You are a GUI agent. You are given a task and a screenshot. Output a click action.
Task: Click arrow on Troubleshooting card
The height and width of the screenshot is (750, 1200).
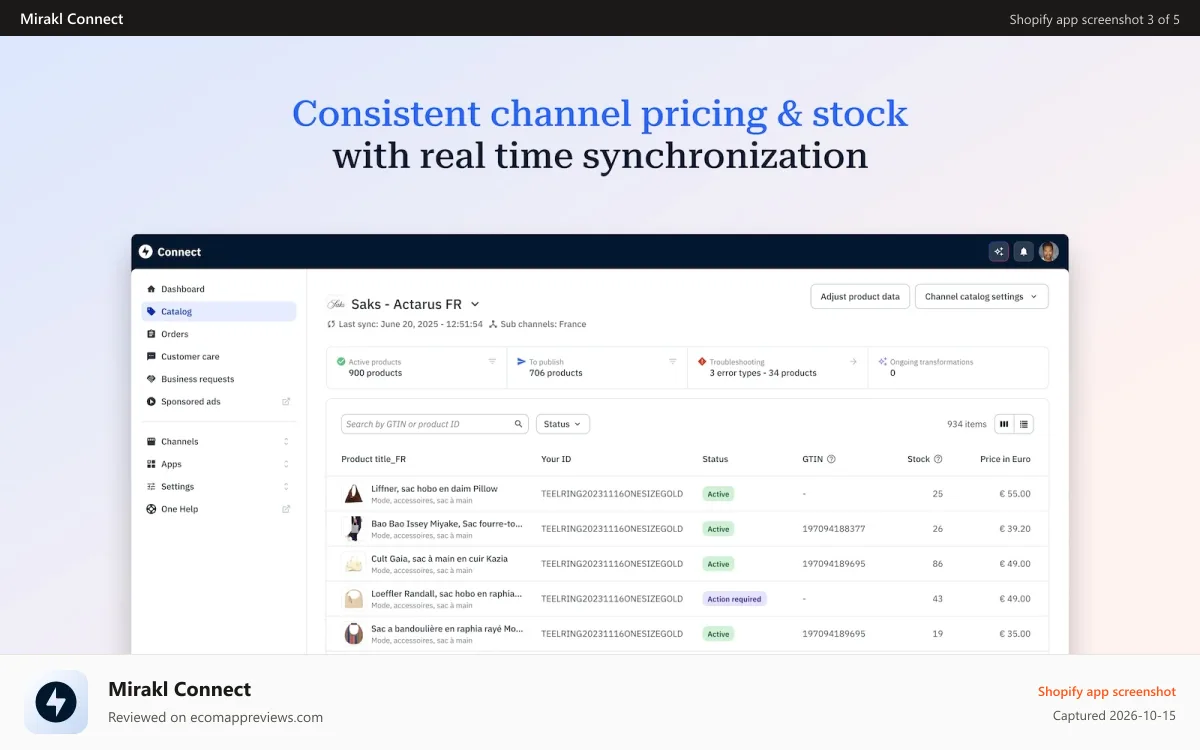coord(853,362)
